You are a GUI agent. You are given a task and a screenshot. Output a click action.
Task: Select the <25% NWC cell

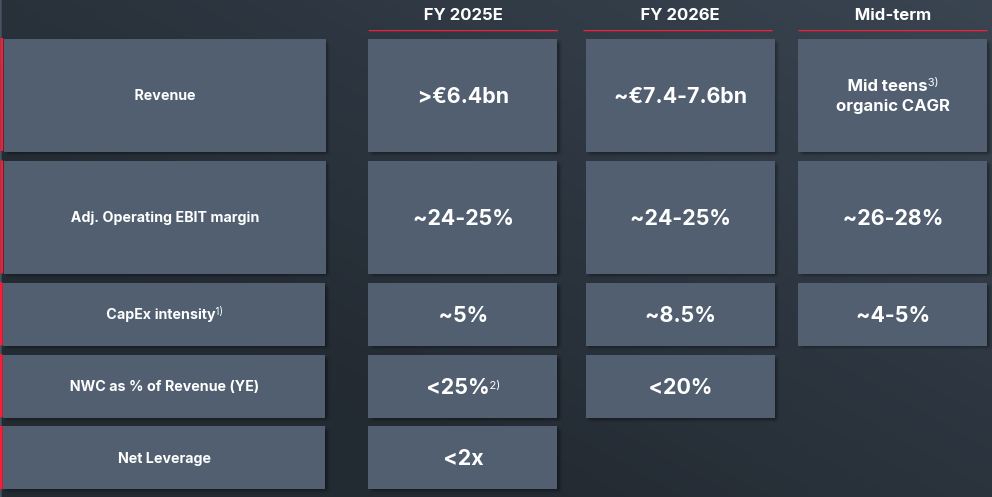click(x=462, y=387)
